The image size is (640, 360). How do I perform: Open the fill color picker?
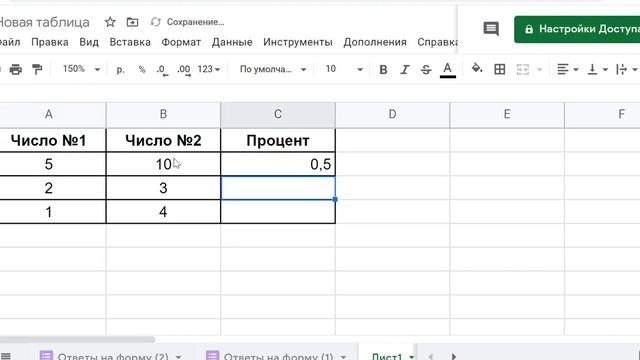pos(477,69)
